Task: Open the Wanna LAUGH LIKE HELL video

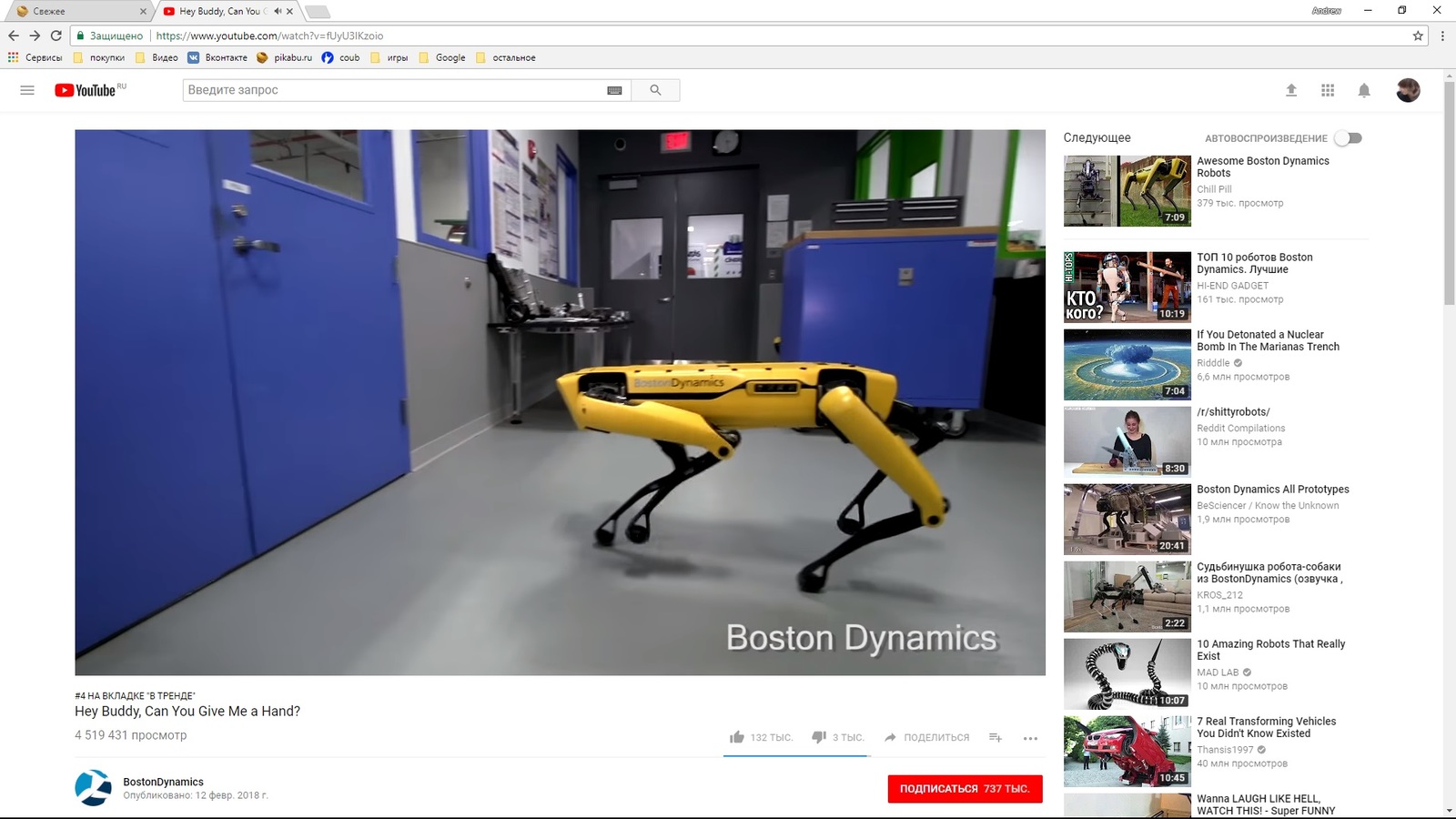Action: (1266, 804)
